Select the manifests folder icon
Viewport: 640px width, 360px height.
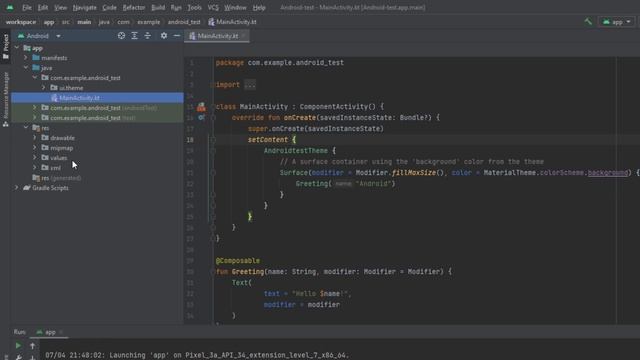click(x=36, y=58)
